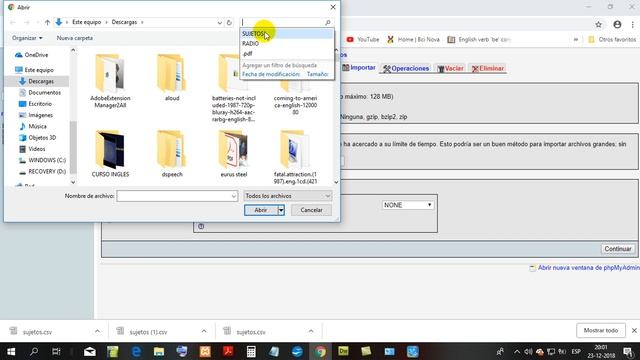Open the YouTube bookmark

(x=363, y=40)
